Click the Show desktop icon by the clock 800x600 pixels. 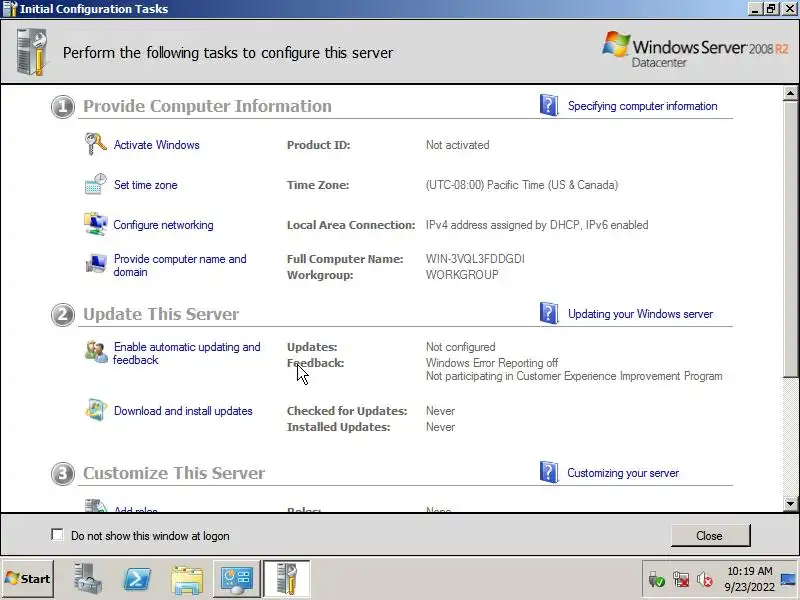(788, 579)
